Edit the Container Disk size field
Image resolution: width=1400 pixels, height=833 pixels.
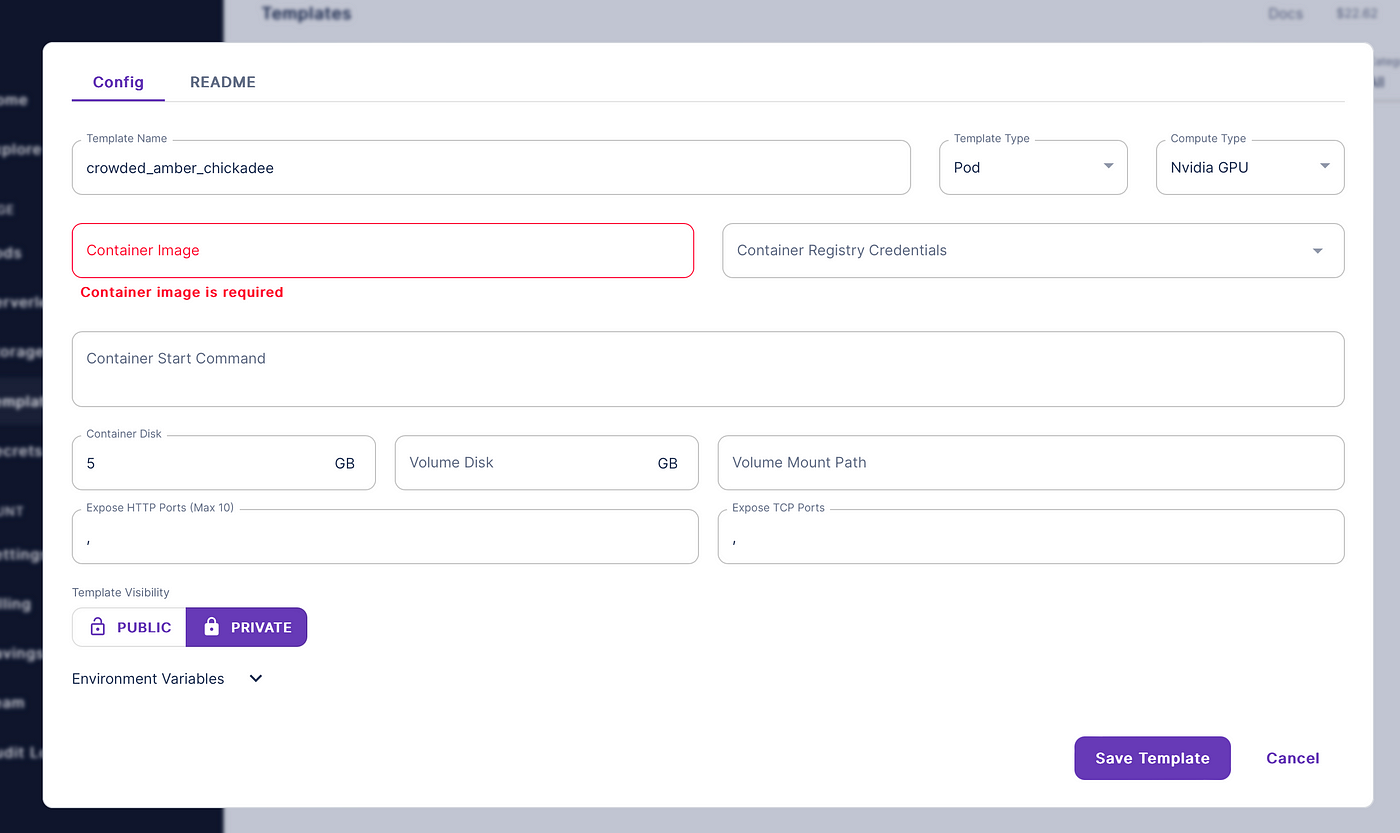click(224, 463)
